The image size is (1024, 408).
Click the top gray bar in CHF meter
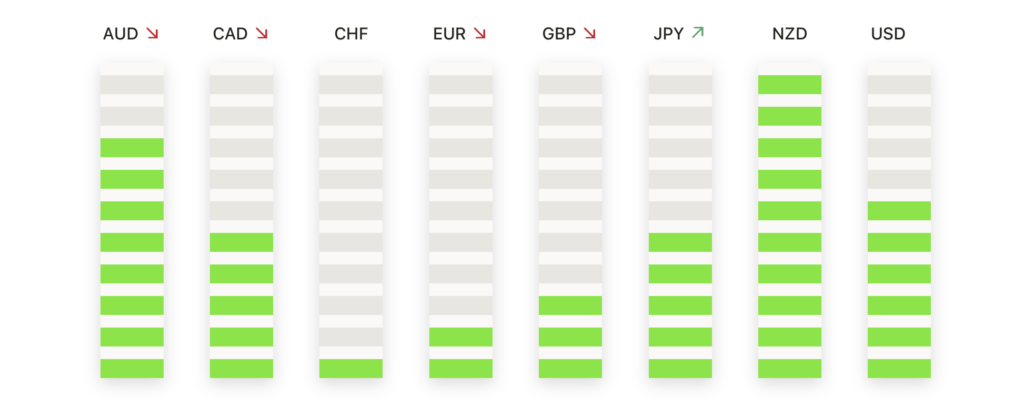(x=351, y=84)
